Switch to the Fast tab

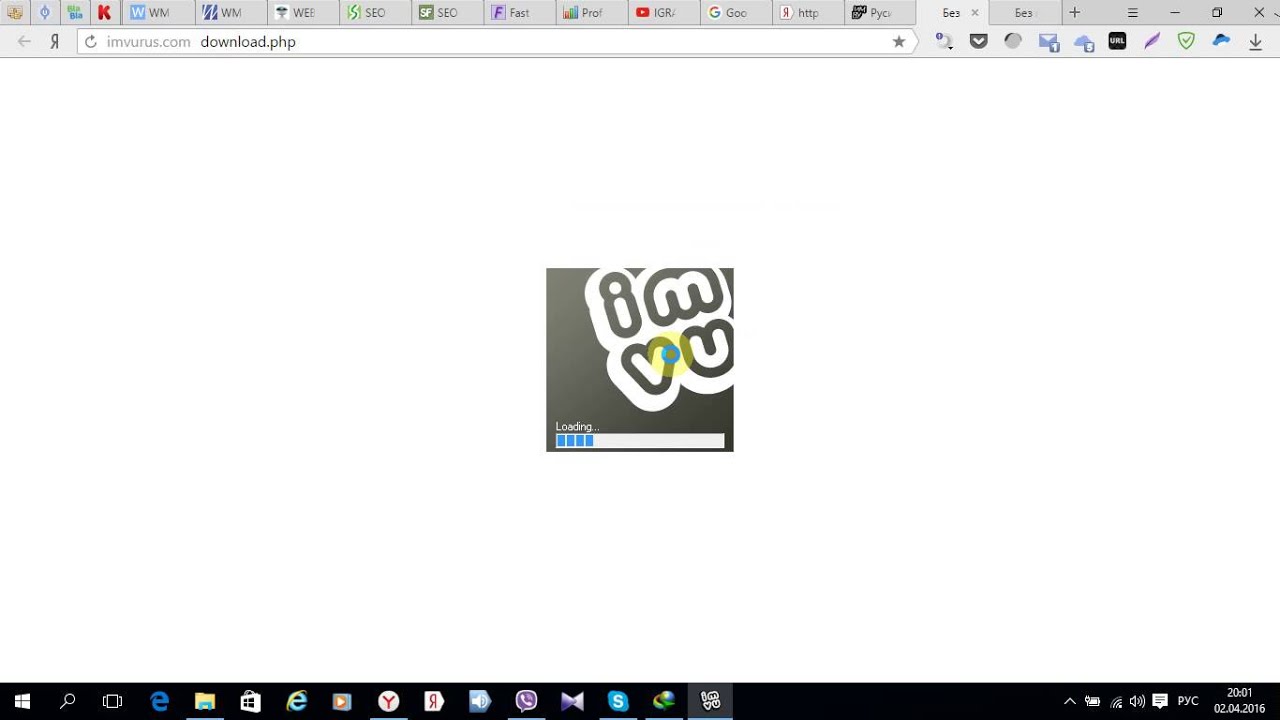(x=519, y=13)
